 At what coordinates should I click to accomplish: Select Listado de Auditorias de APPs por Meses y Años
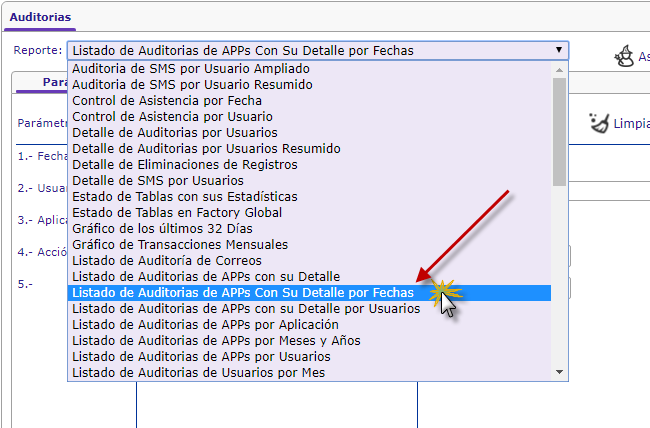(309, 340)
